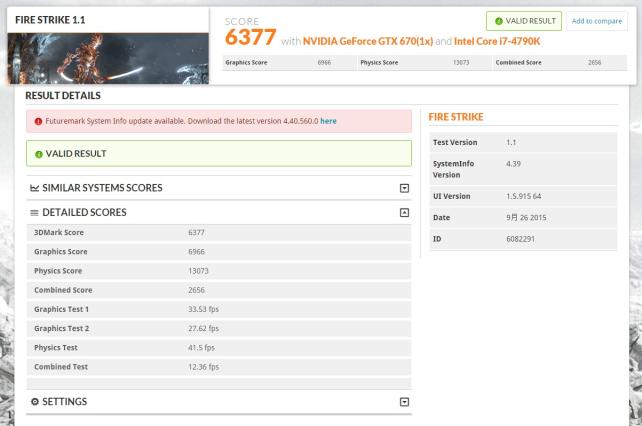Select Combined Score 2656 in header bar
This screenshot has height=426, width=642.
[x=560, y=63]
